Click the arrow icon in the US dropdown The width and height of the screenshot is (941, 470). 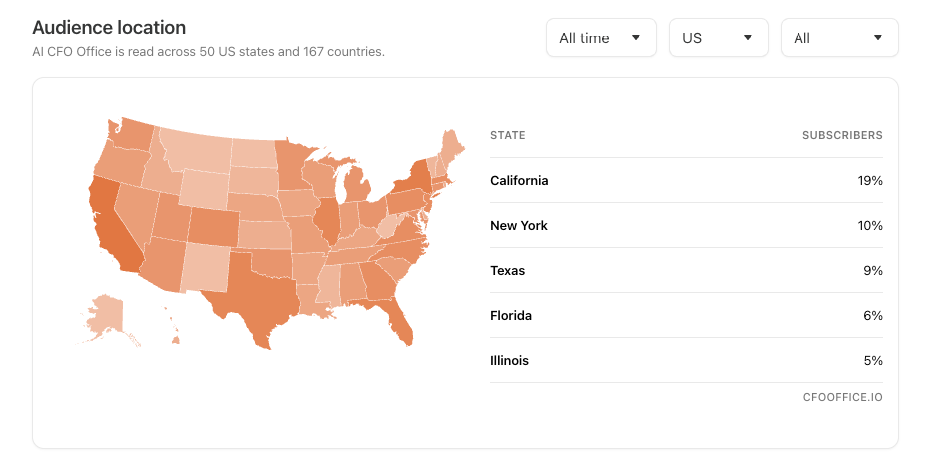tap(748, 38)
